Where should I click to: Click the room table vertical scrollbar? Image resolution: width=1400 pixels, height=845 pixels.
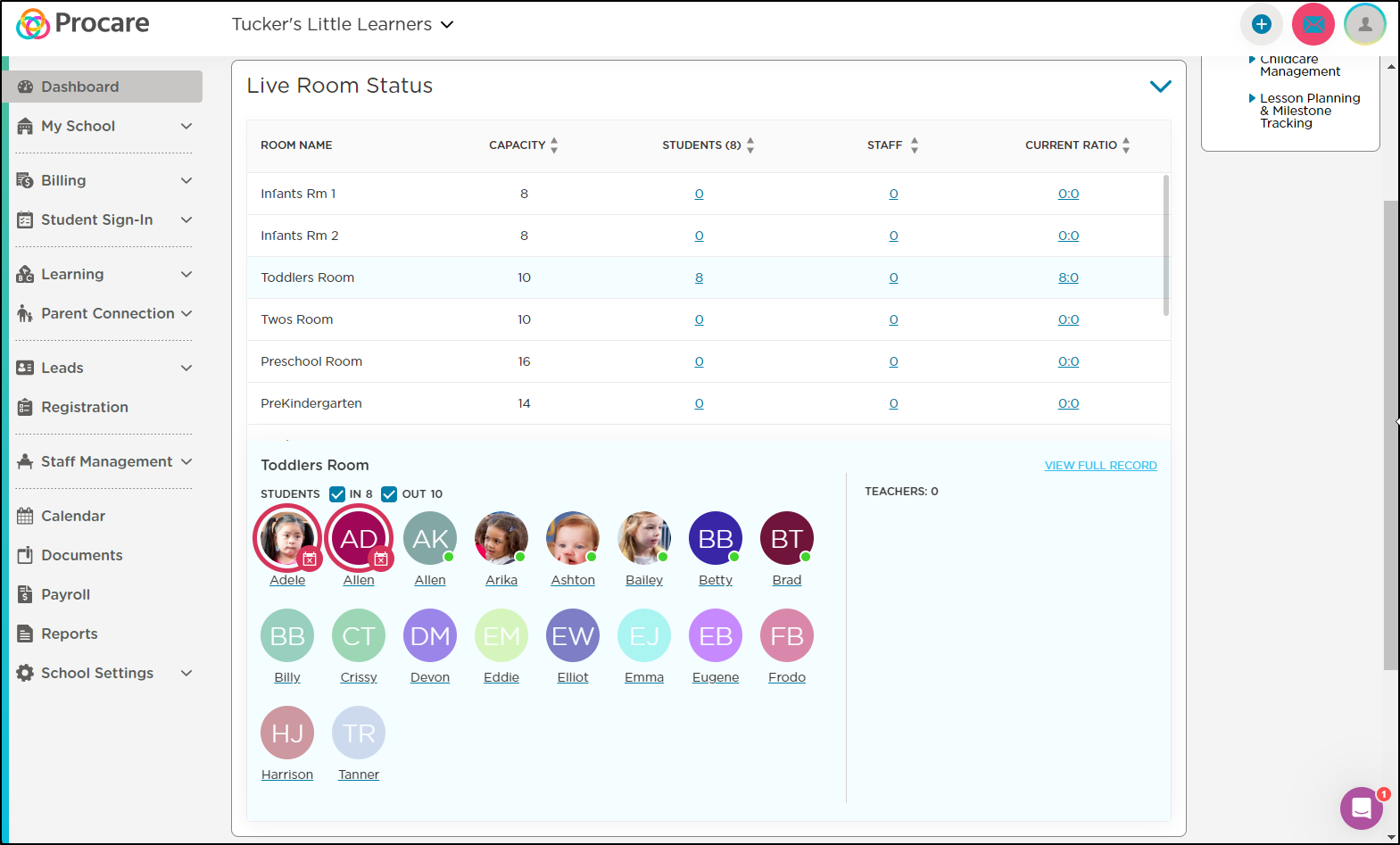(x=1166, y=245)
